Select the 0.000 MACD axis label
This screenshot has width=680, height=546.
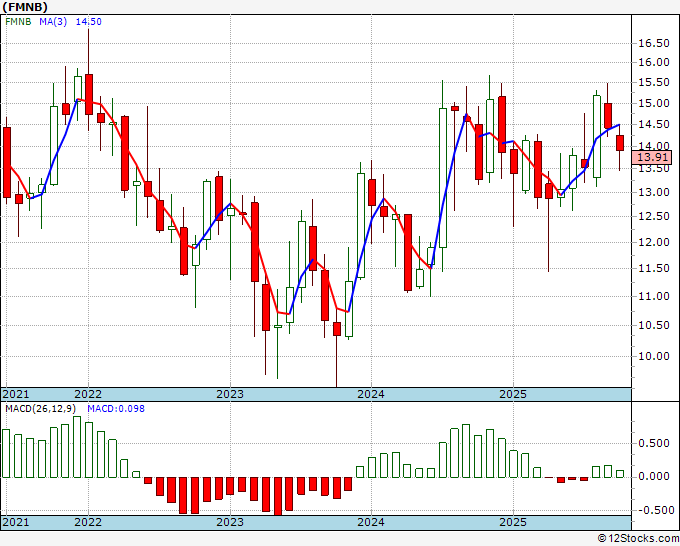tap(654, 476)
